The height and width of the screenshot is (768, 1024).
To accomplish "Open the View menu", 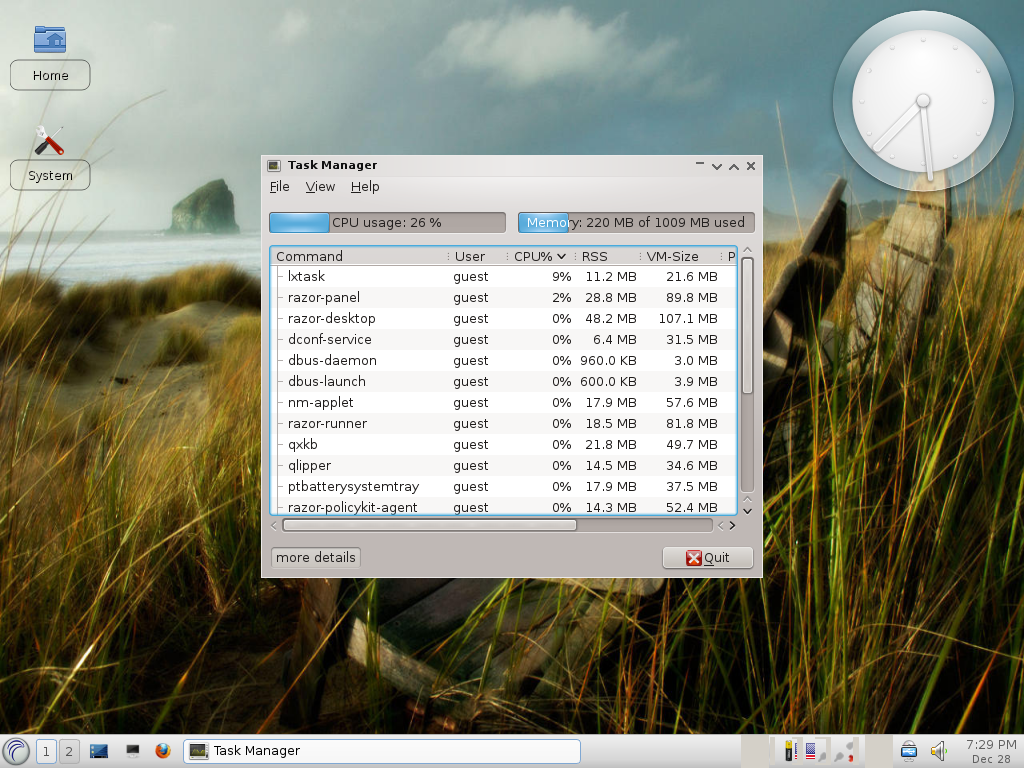I will (x=320, y=187).
